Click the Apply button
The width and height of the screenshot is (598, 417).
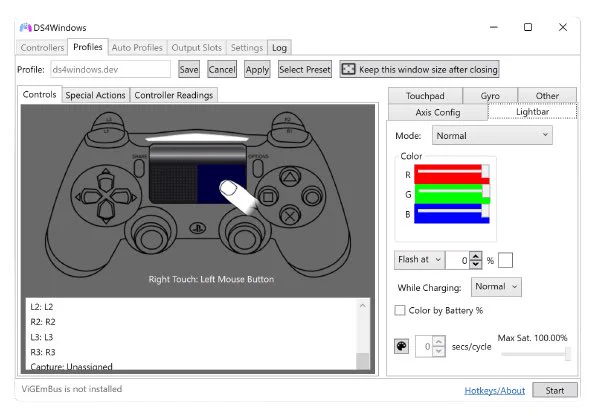coord(257,69)
